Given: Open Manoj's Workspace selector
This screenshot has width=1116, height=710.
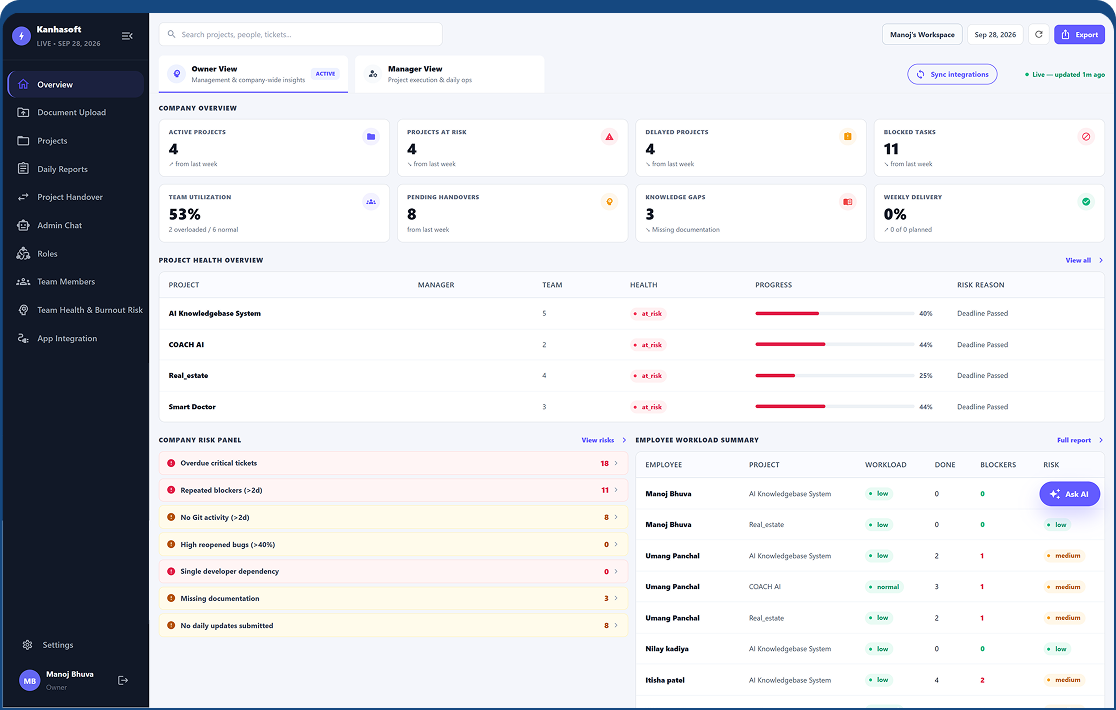Looking at the screenshot, I should click(x=922, y=34).
